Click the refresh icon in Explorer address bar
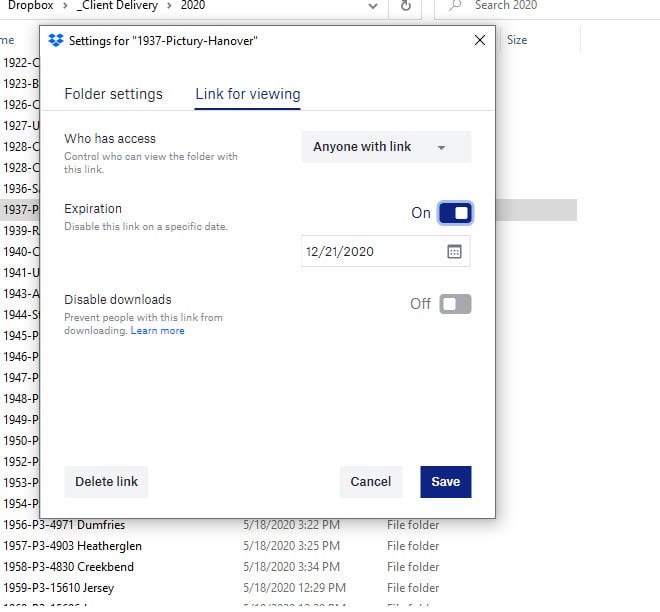This screenshot has height=612, width=660. (x=405, y=5)
